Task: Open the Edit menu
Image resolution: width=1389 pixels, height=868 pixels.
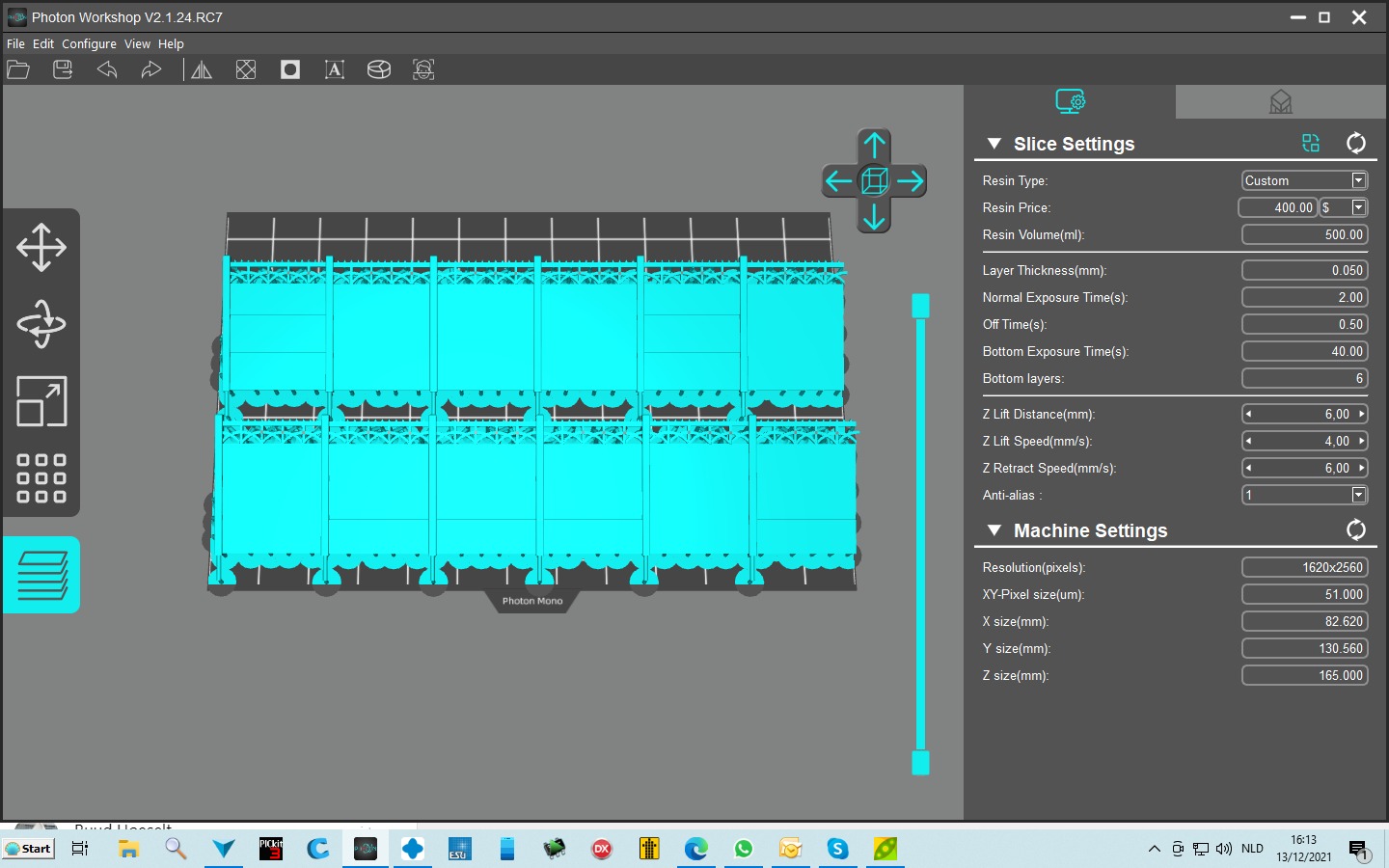Action: click(43, 43)
